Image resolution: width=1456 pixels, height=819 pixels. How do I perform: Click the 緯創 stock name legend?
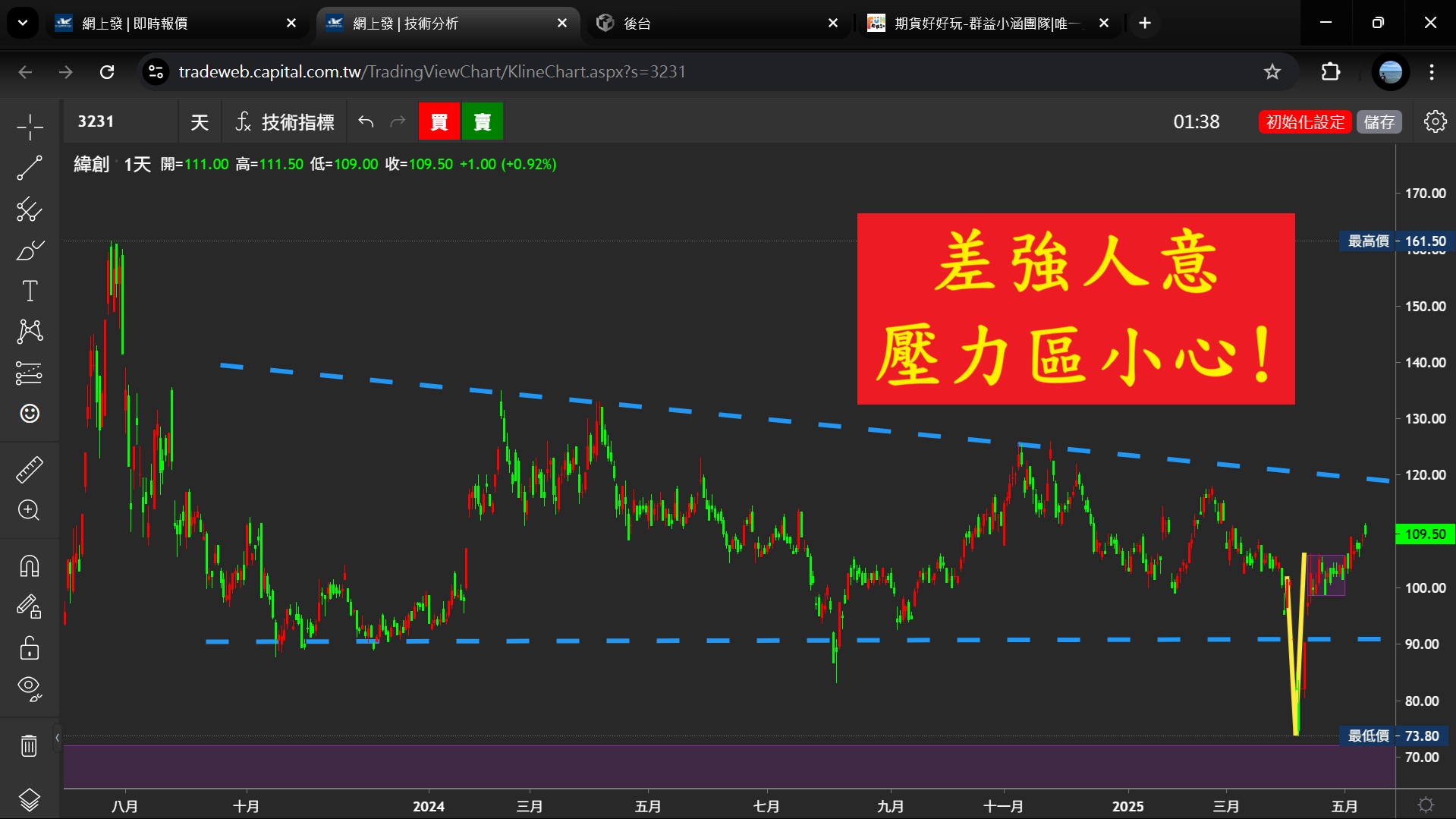click(x=91, y=165)
